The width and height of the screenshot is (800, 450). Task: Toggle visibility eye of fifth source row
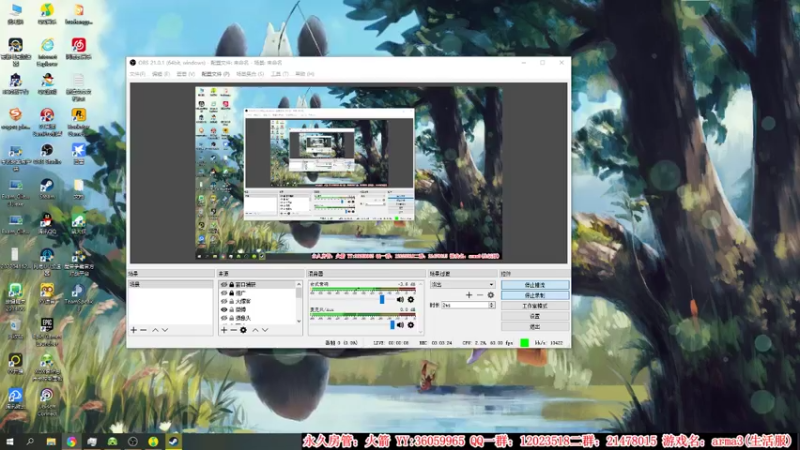tap(224, 318)
